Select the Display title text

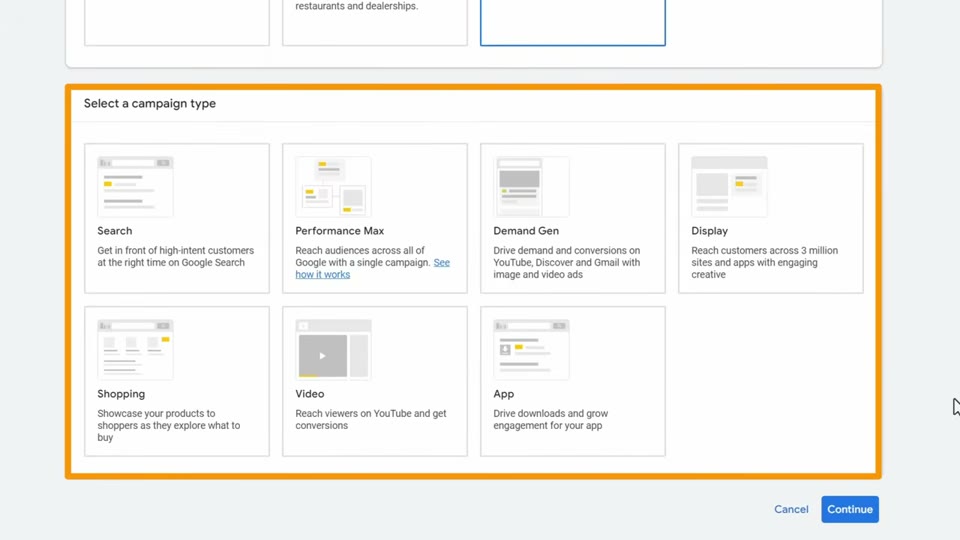[x=710, y=231]
